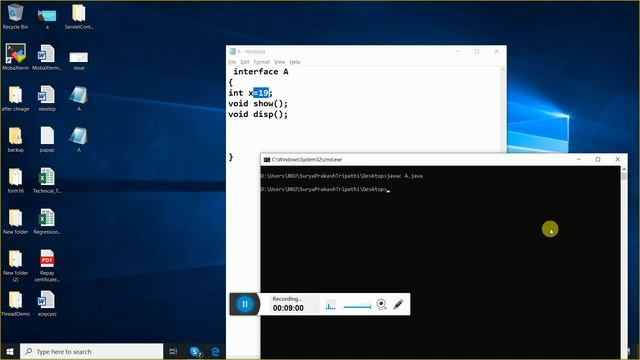640x360 pixels.
Task: Toggle the webcam in recording toolbar
Action: pyautogui.click(x=381, y=304)
